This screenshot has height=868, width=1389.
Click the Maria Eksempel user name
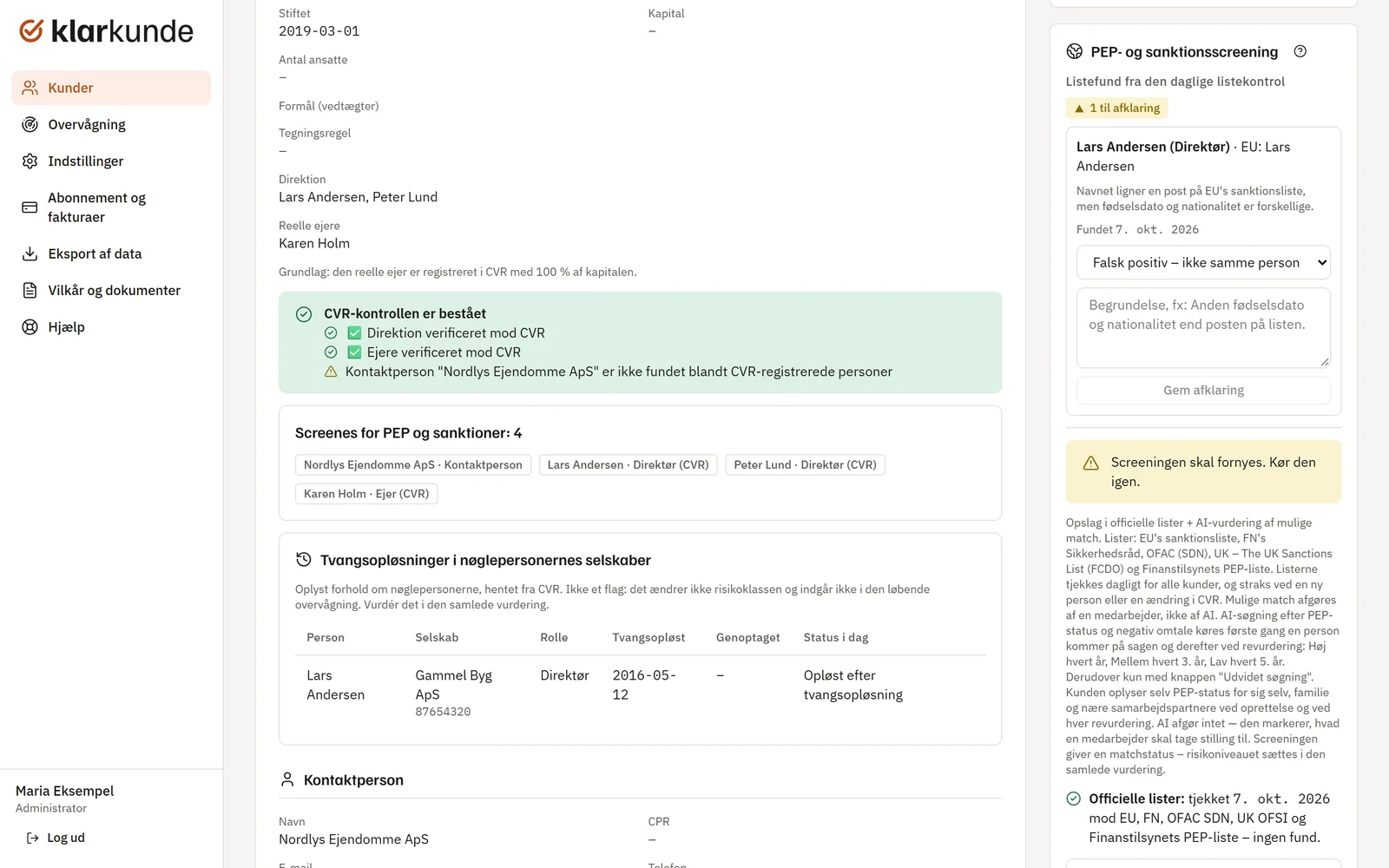pyautogui.click(x=64, y=791)
